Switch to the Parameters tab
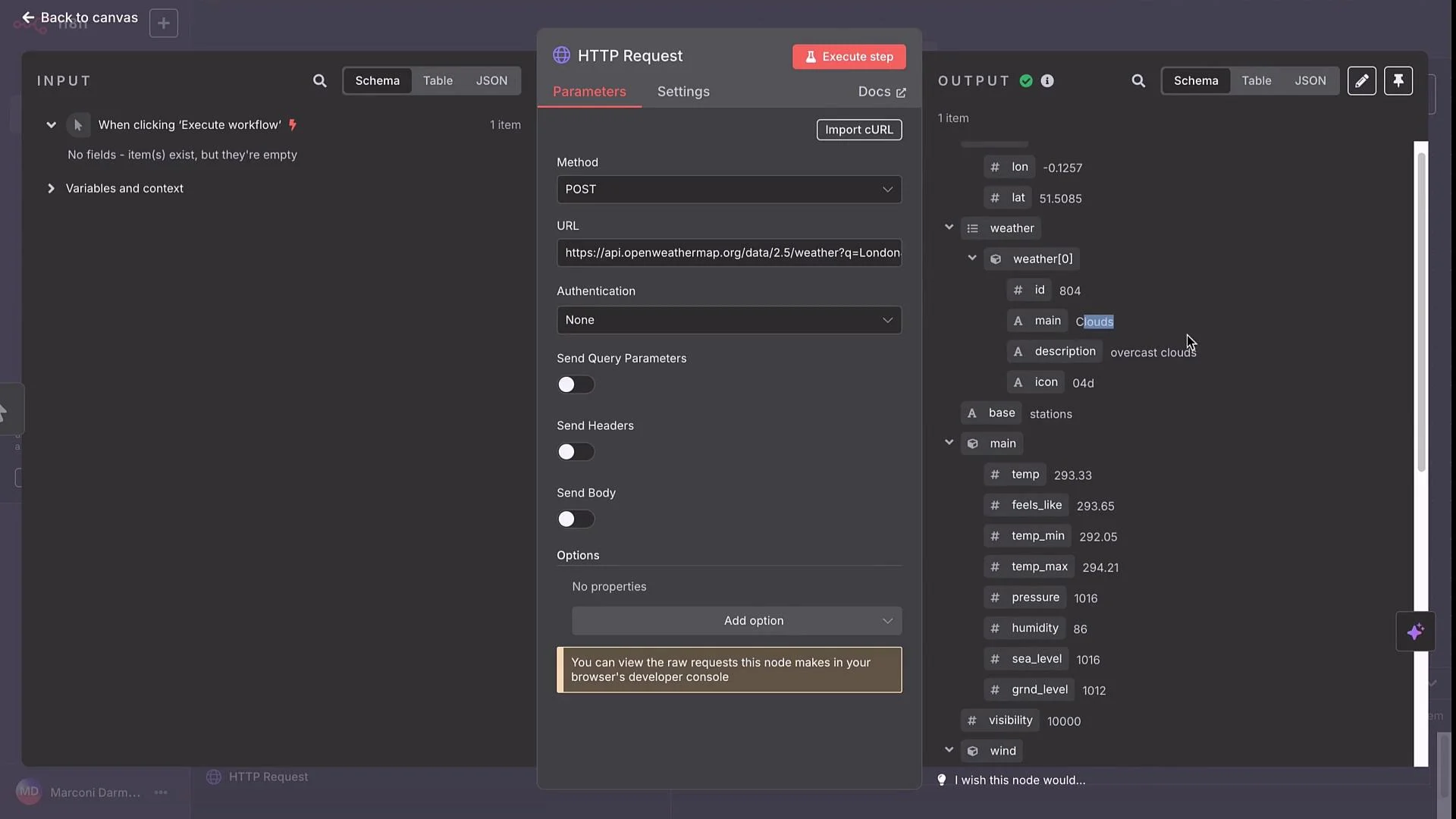 pos(589,91)
